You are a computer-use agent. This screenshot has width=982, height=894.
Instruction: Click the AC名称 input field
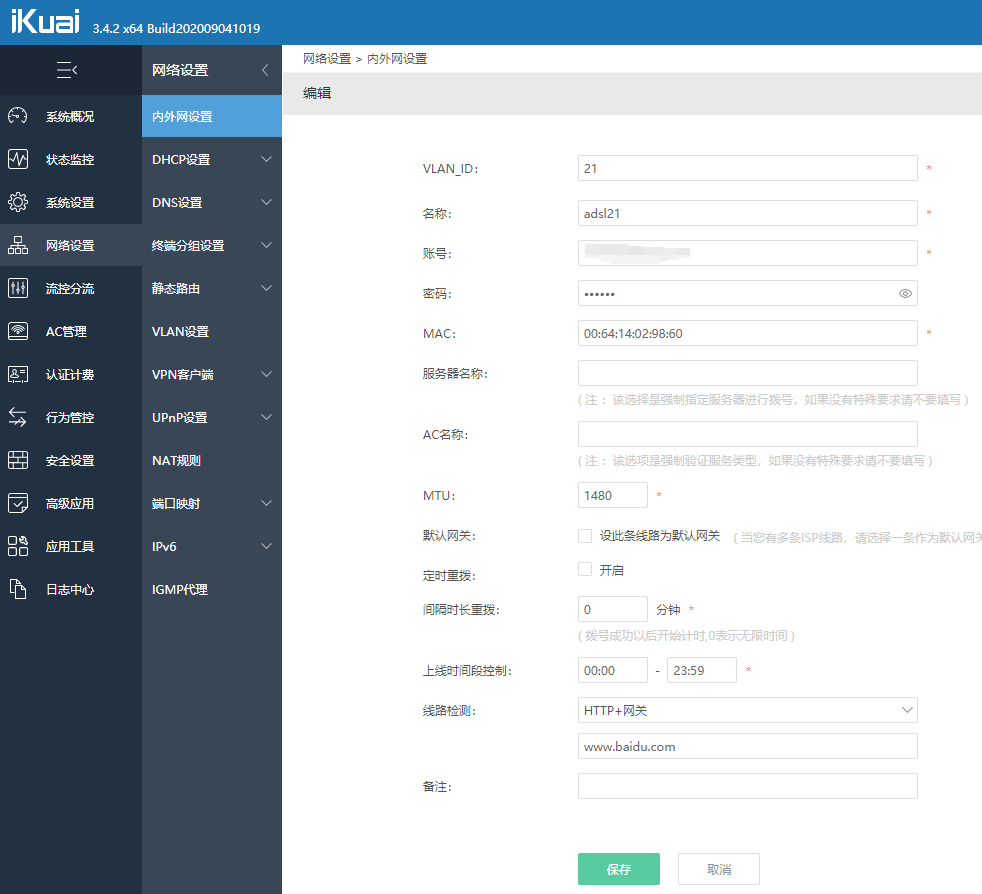coord(748,434)
